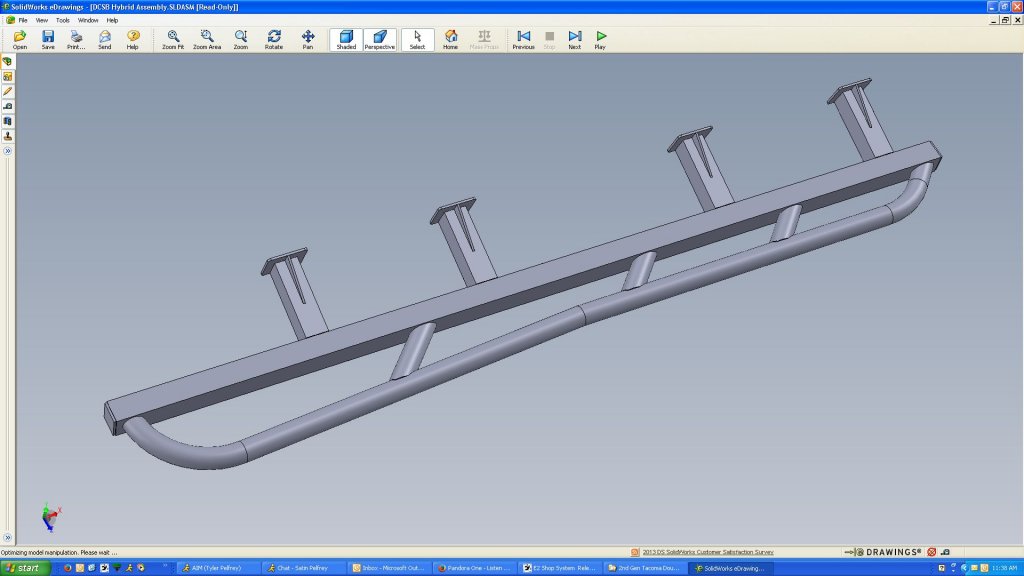Select the Pan tool
The width and height of the screenshot is (1024, 576).
pos(308,40)
